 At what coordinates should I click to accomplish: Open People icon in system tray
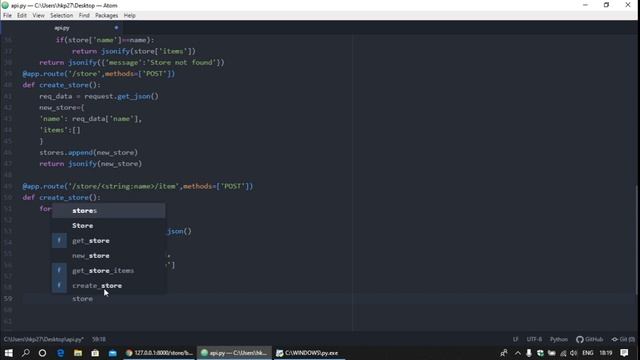(504, 353)
